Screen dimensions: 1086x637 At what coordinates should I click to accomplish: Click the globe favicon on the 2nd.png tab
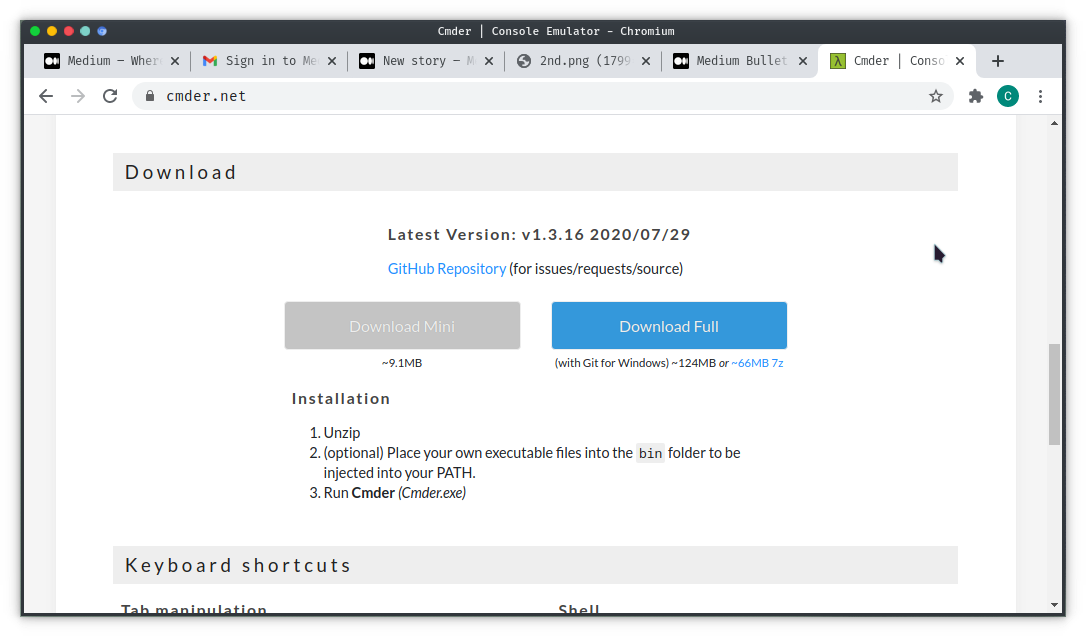tap(524, 61)
